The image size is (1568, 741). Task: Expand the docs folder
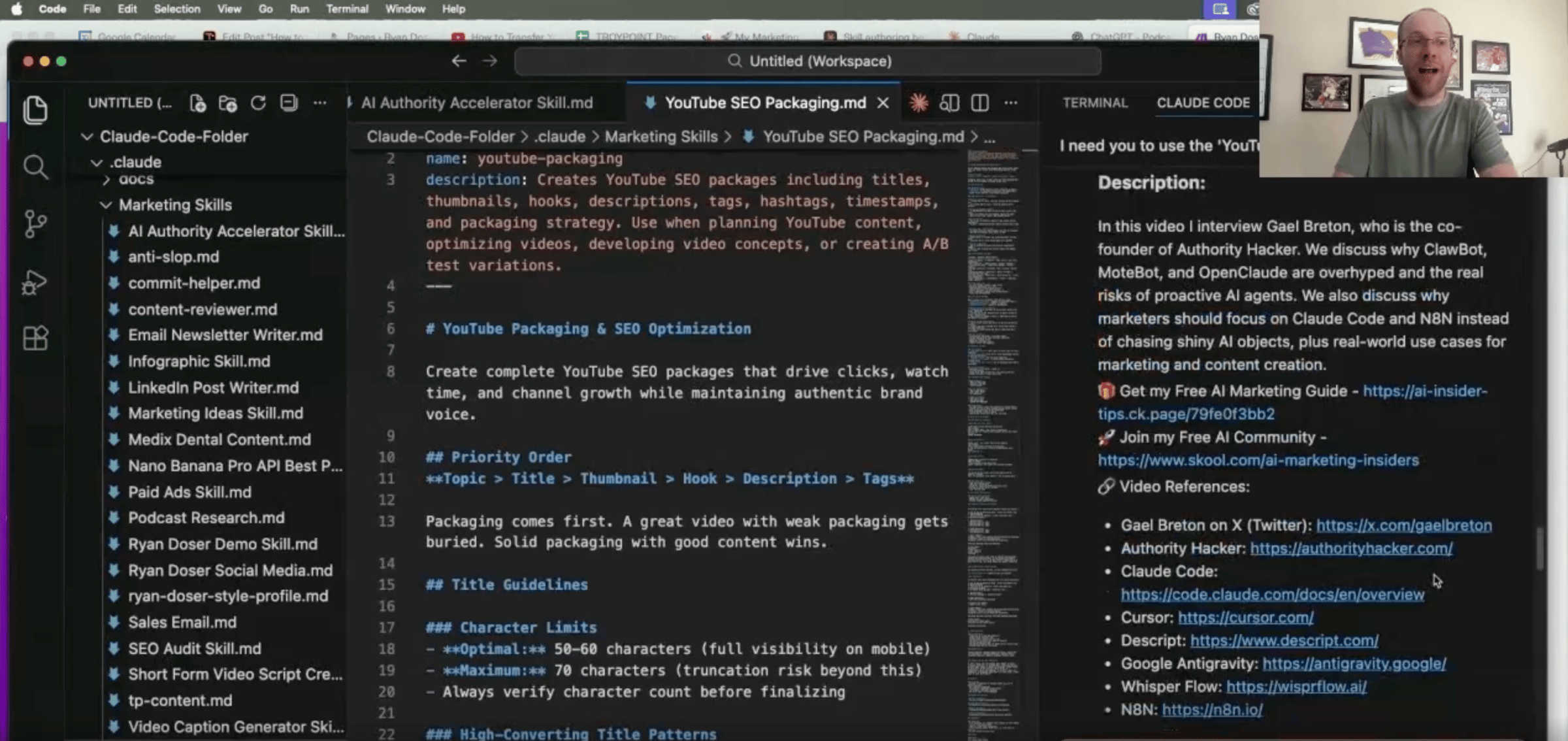point(136,180)
